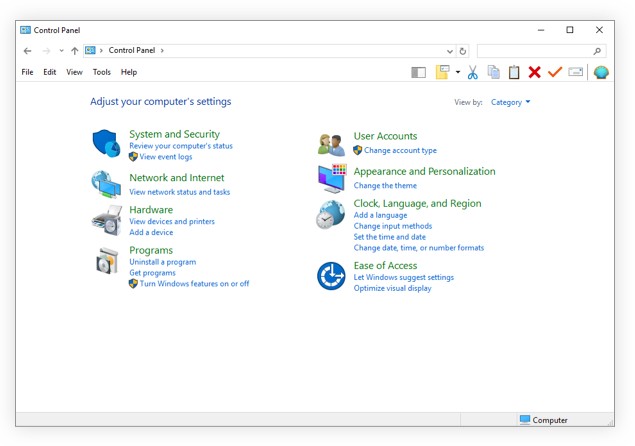Open the Tools menu
The width and height of the screenshot is (635, 446).
point(102,72)
